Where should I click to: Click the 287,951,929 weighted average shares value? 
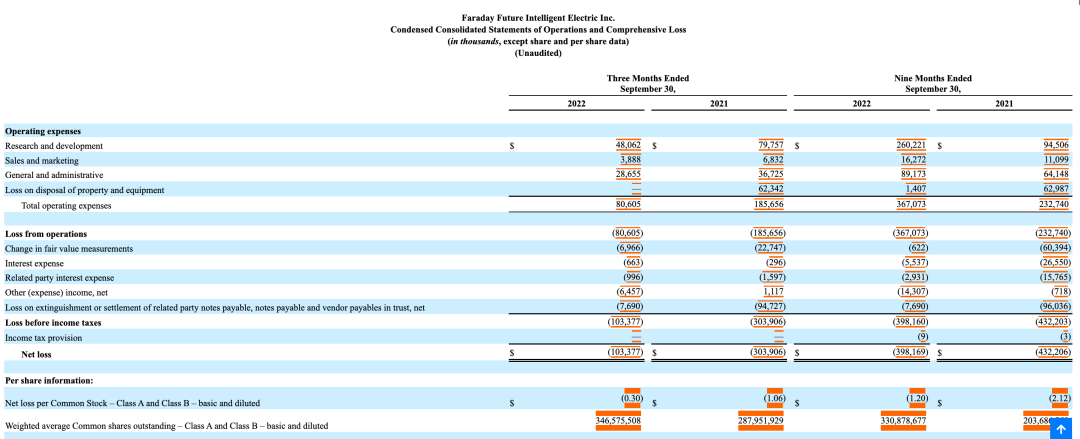click(762, 420)
